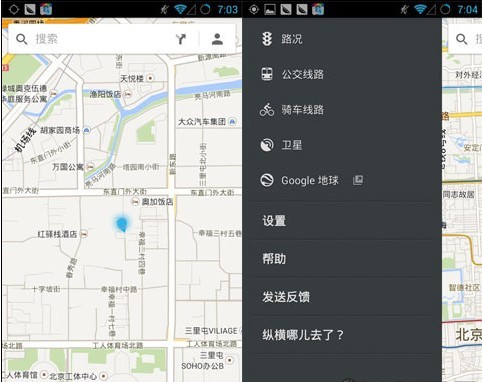
Task: Tap the 胡家园商场 shopping marker
Action: click(87, 130)
